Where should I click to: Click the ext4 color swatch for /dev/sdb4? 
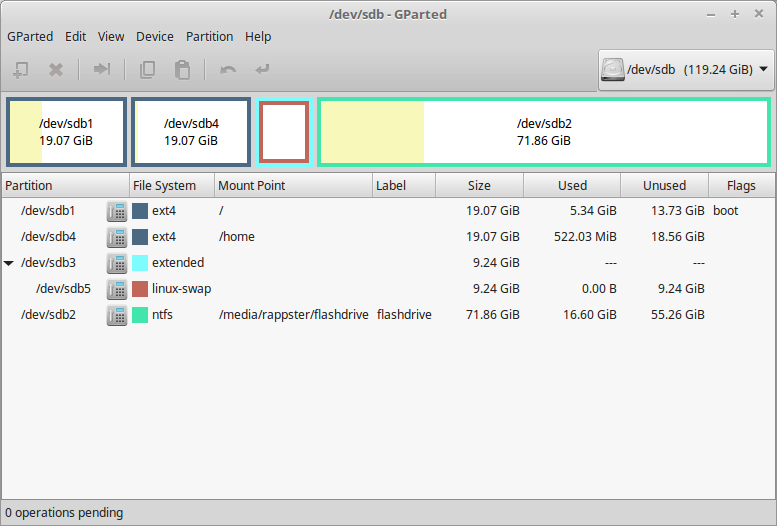[140, 237]
